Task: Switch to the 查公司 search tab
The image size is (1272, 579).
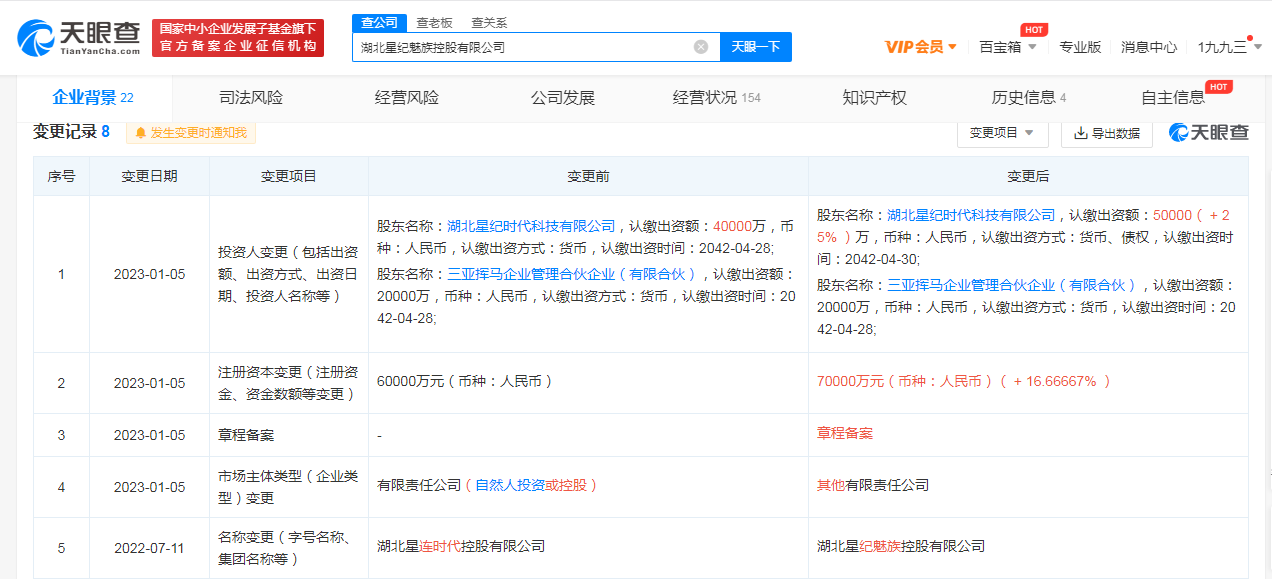Action: click(x=379, y=22)
